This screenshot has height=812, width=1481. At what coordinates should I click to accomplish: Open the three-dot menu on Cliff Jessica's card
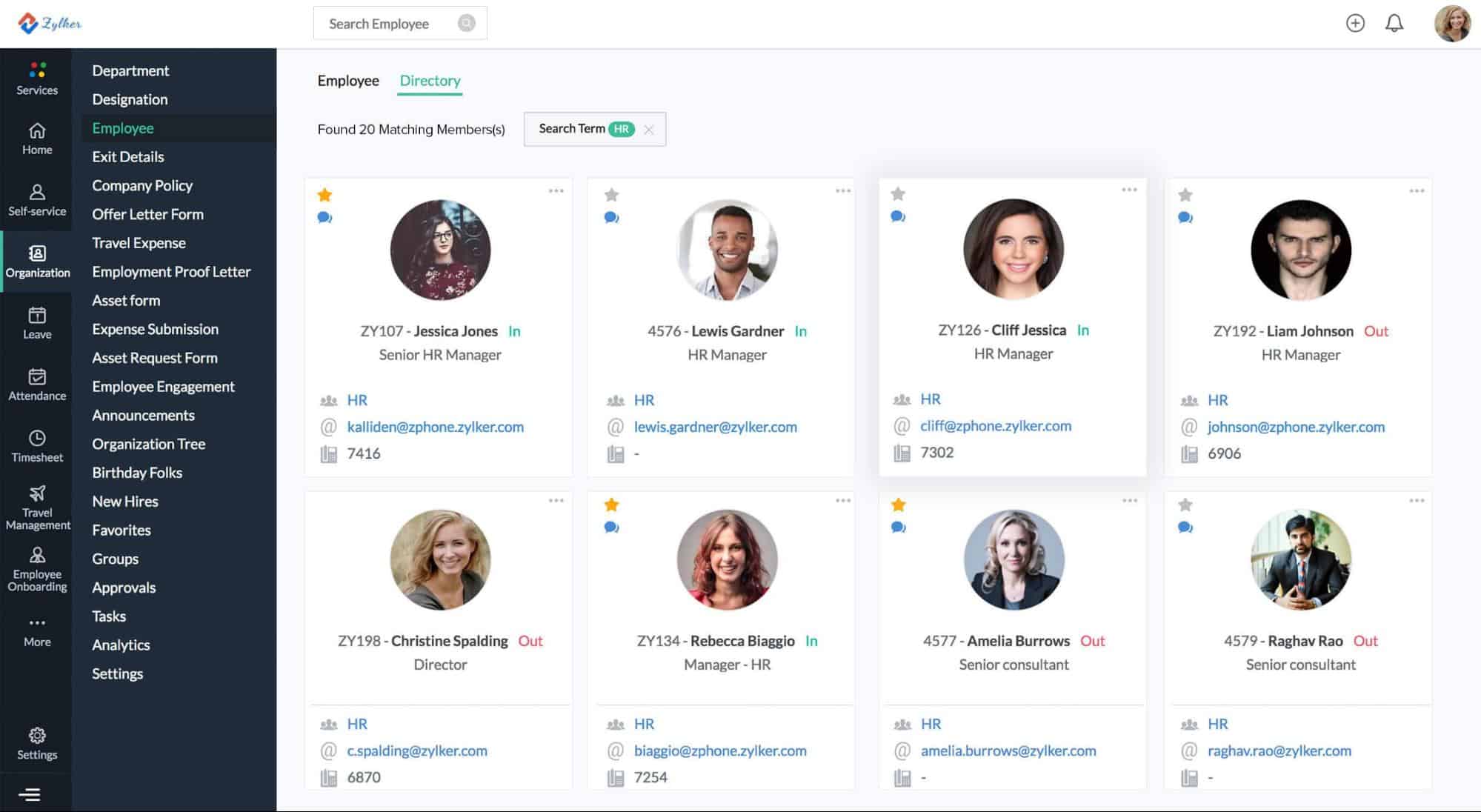pos(1129,190)
